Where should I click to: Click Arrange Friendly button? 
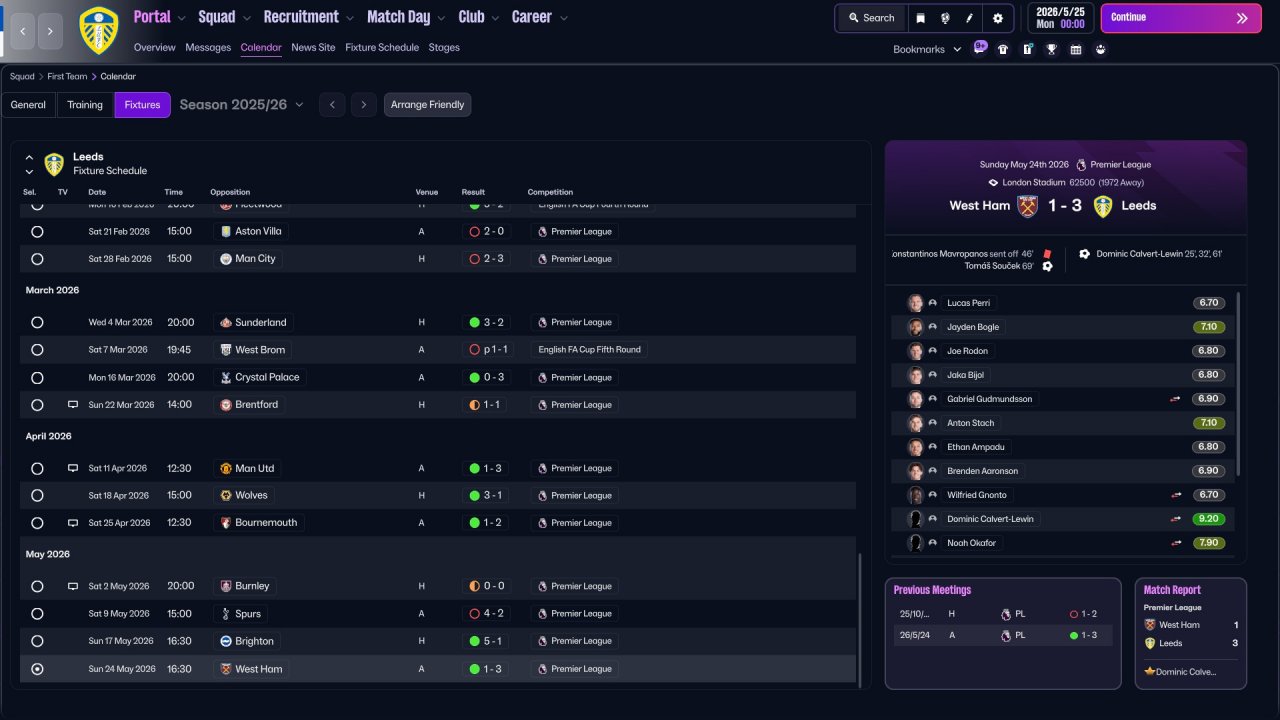point(427,105)
